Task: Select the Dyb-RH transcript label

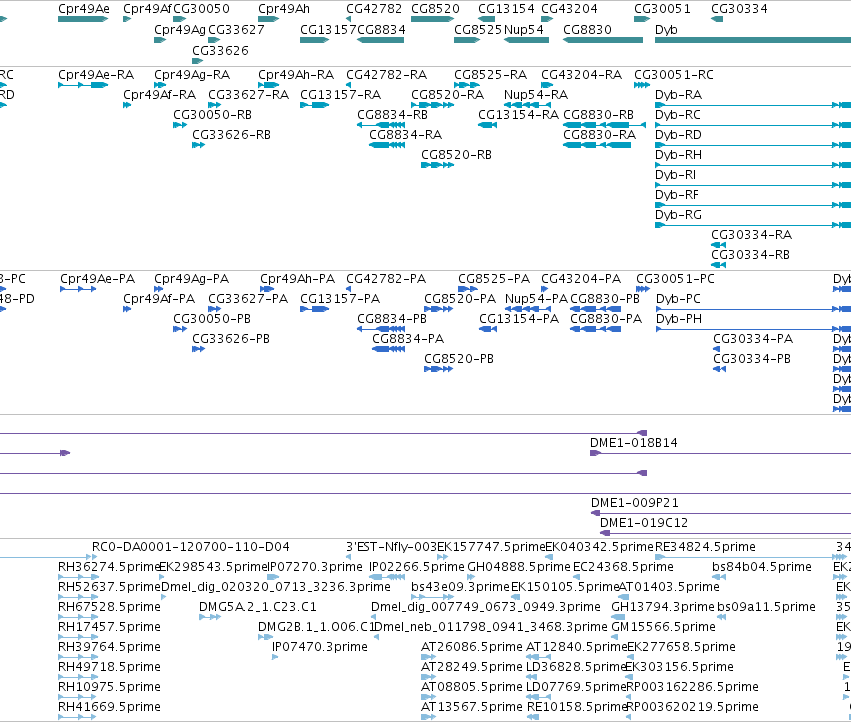Action: coord(678,155)
